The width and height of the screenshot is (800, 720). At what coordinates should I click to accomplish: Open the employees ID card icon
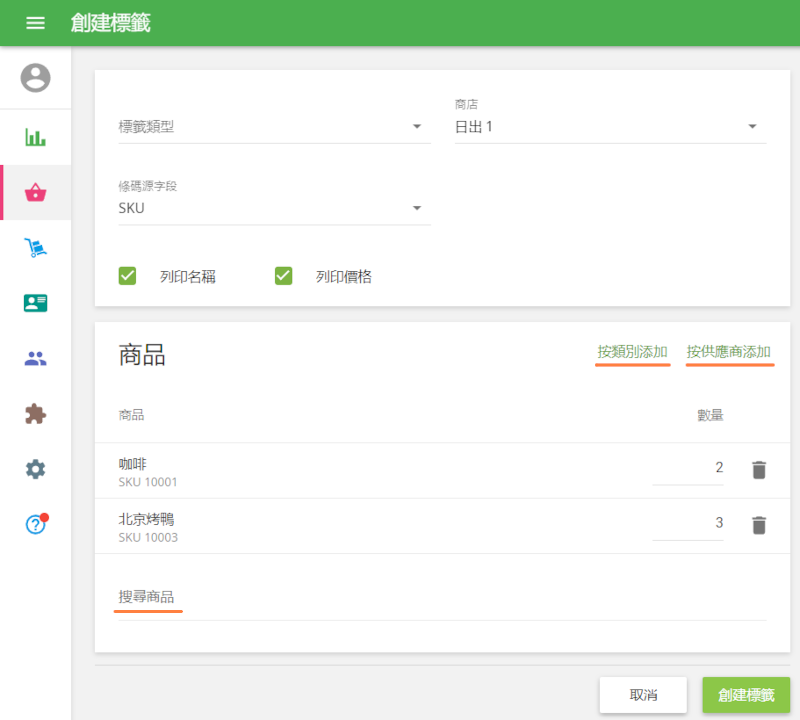tap(35, 303)
